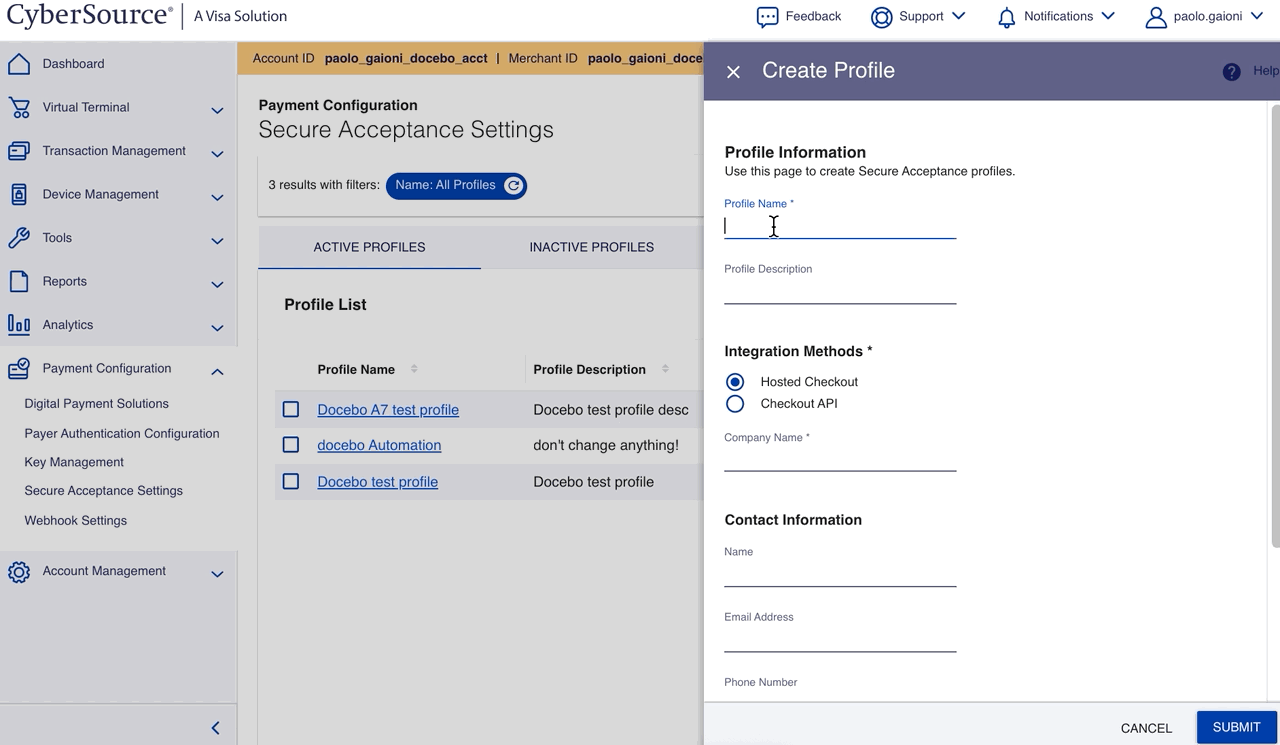This screenshot has width=1280, height=745.
Task: Click the Device Management sidebar icon
Action: pyautogui.click(x=20, y=194)
